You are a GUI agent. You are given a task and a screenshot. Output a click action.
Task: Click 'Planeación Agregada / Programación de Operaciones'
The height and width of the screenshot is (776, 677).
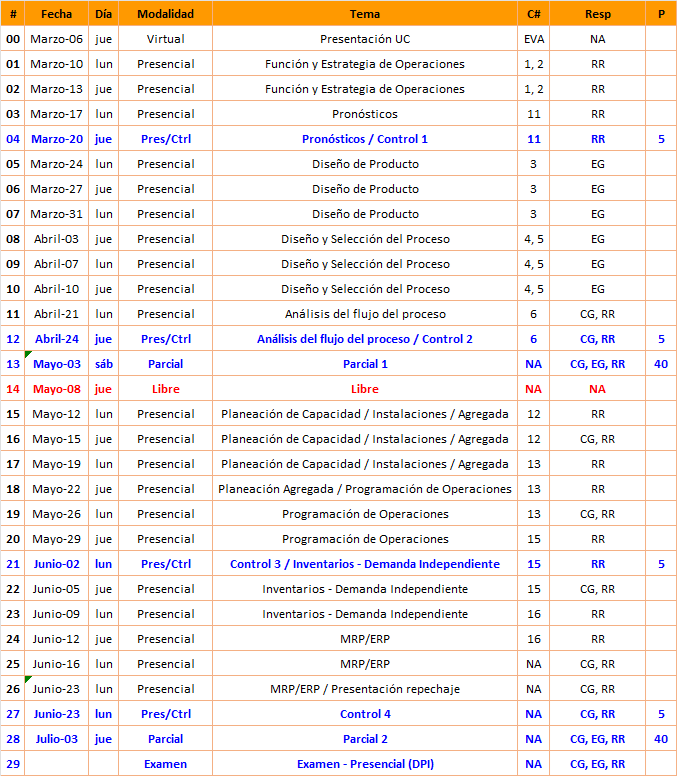(365, 489)
